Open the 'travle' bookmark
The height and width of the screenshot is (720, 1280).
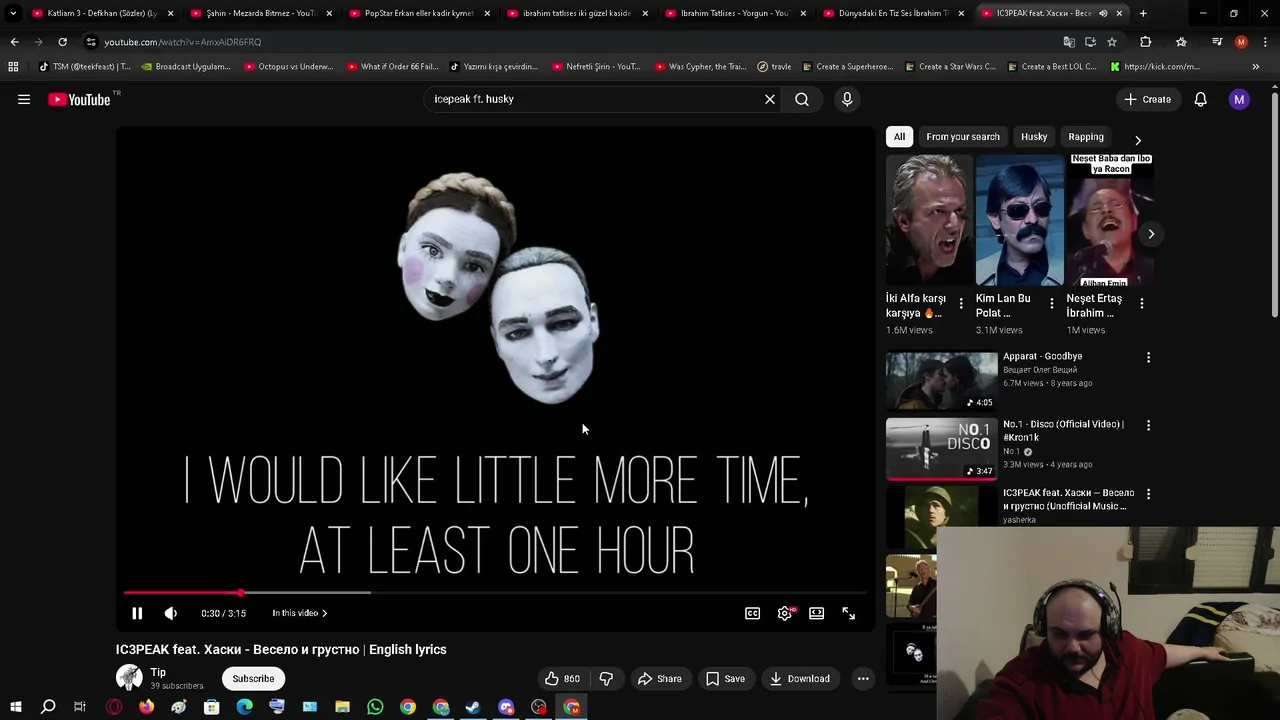774,67
